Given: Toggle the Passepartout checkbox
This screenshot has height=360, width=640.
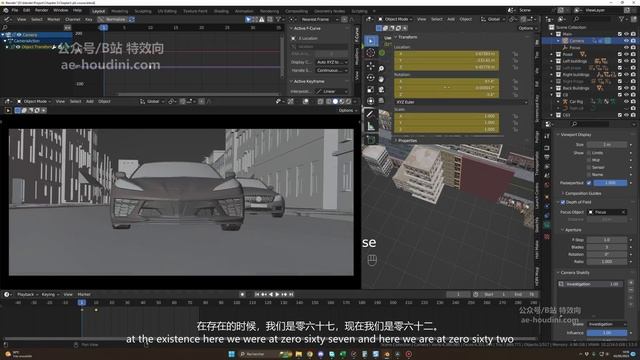Looking at the screenshot, I should [589, 183].
